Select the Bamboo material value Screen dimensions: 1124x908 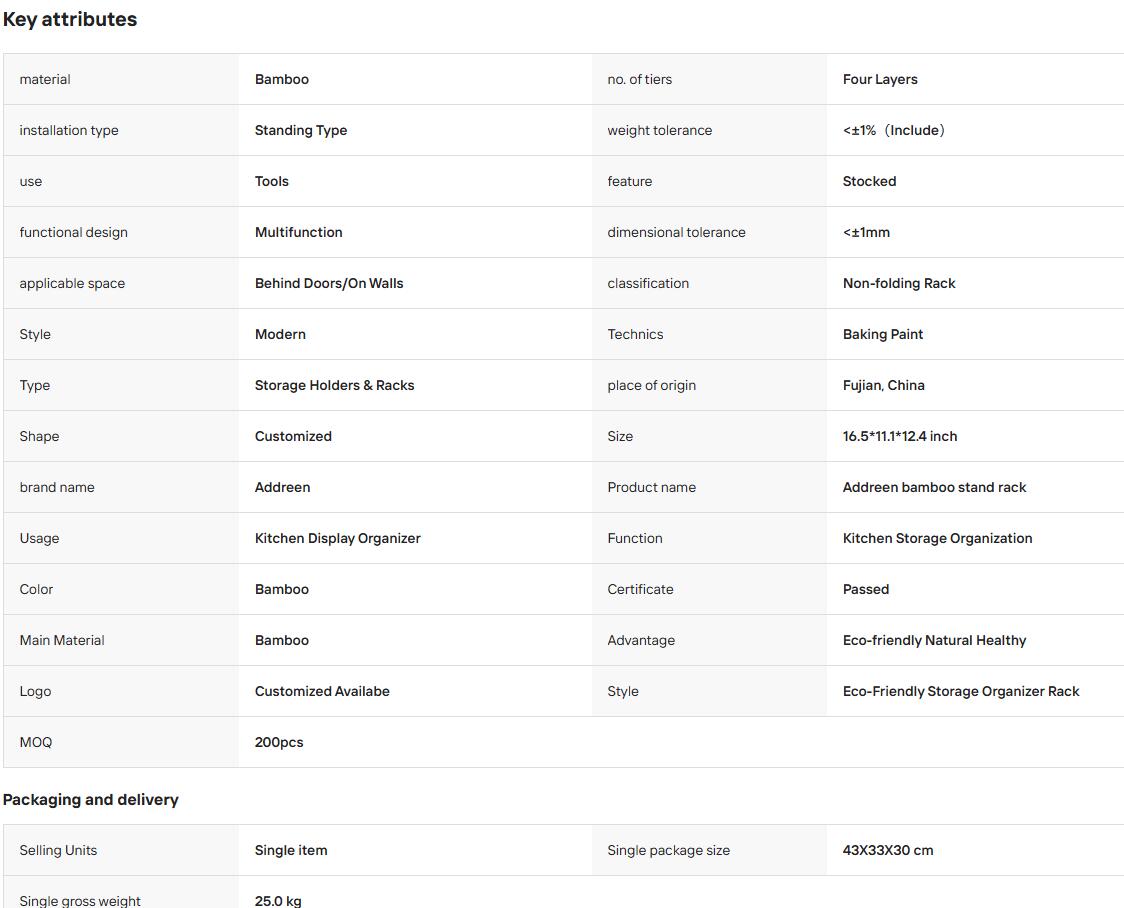282,80
